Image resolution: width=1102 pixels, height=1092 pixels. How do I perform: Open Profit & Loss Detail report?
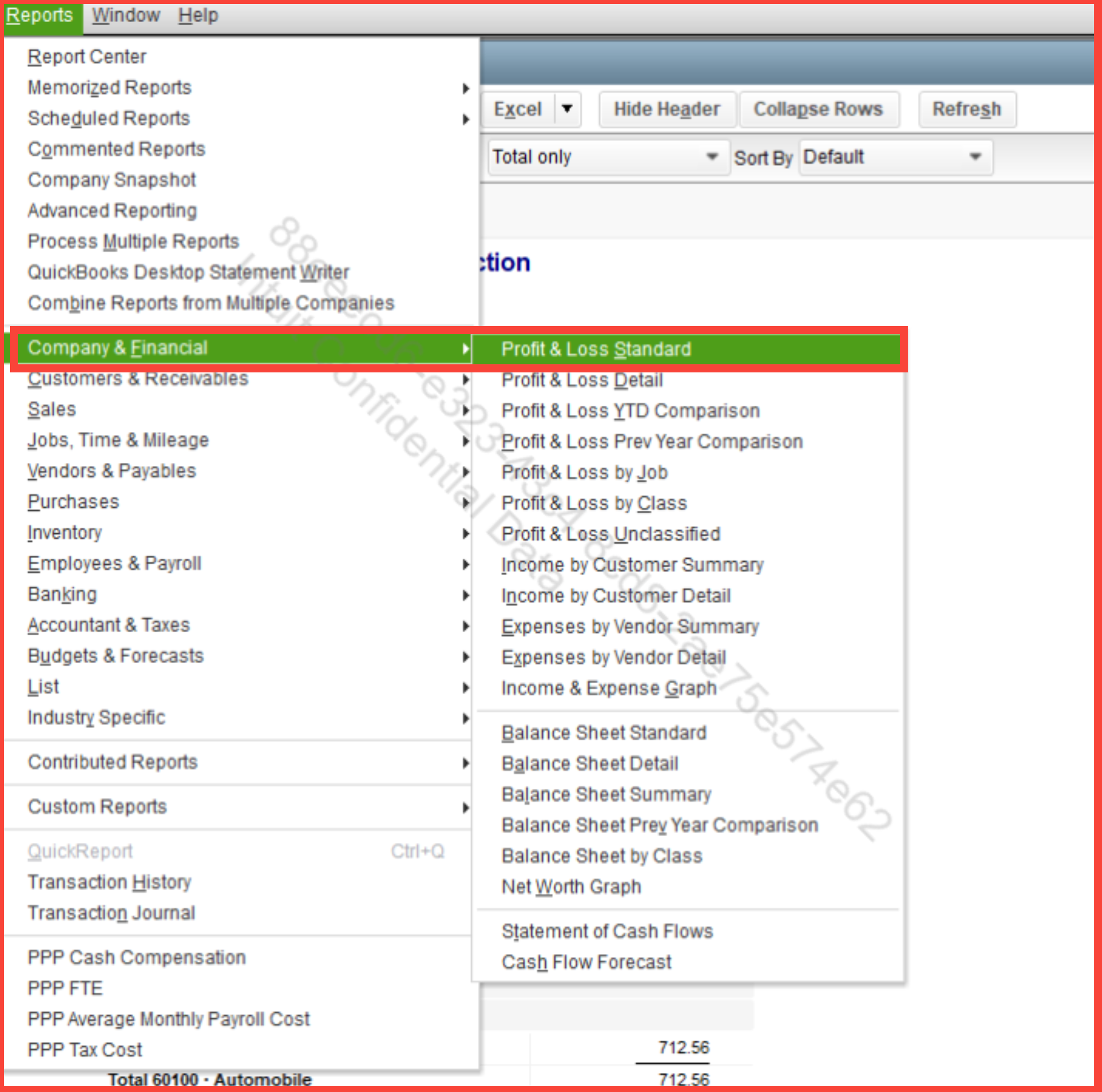point(582,380)
